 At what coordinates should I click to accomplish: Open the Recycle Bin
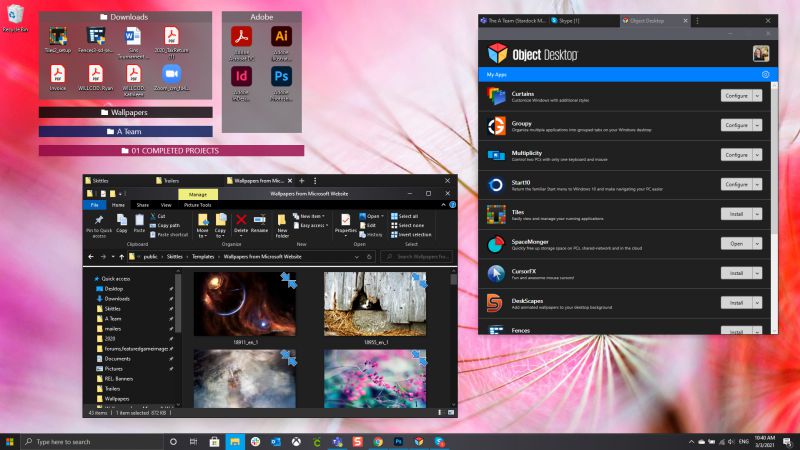[x=13, y=18]
